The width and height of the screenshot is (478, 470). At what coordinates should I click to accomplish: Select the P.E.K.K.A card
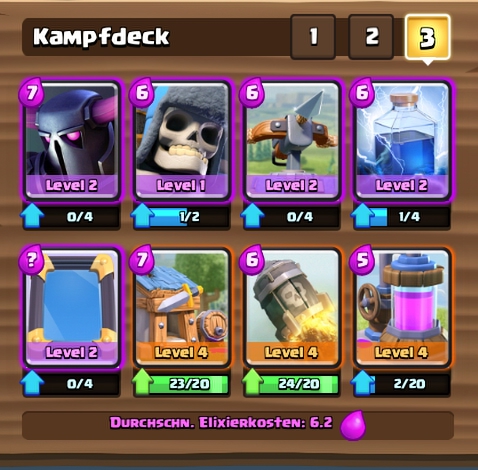(72, 140)
